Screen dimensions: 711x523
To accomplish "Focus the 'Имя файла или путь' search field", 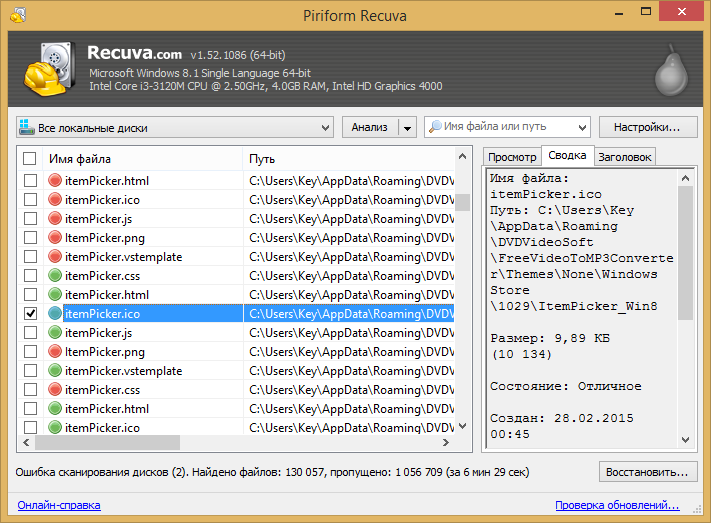I will [x=508, y=127].
